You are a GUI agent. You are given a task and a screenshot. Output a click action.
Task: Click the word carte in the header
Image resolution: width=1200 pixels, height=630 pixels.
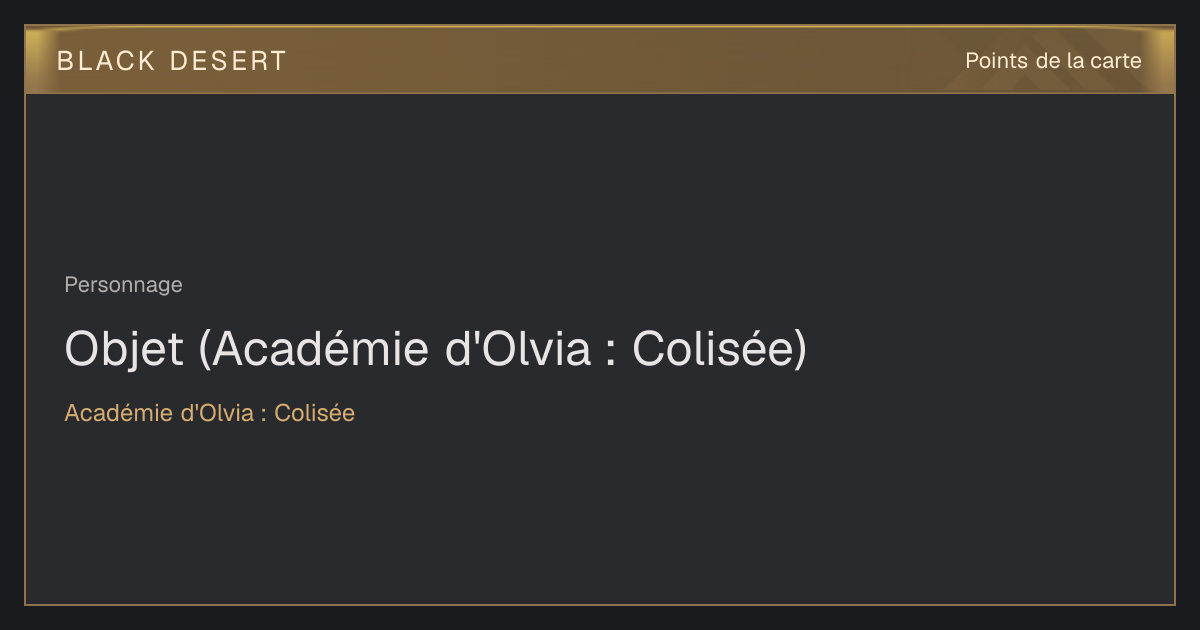1117,61
